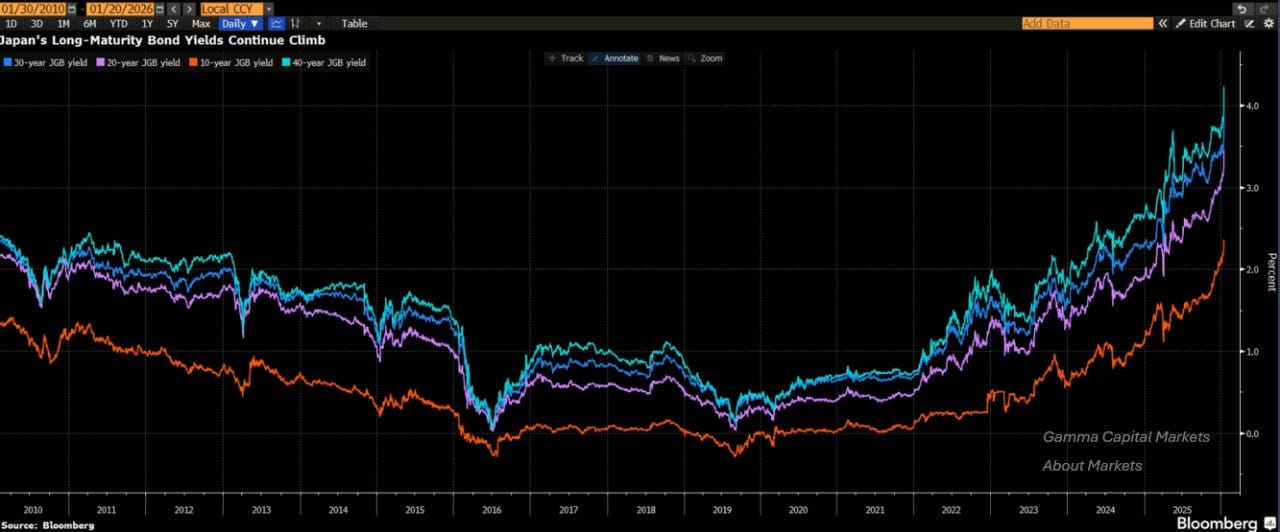Go to the next date range arrow
Image resolution: width=1280 pixels, height=532 pixels.
(x=189, y=9)
